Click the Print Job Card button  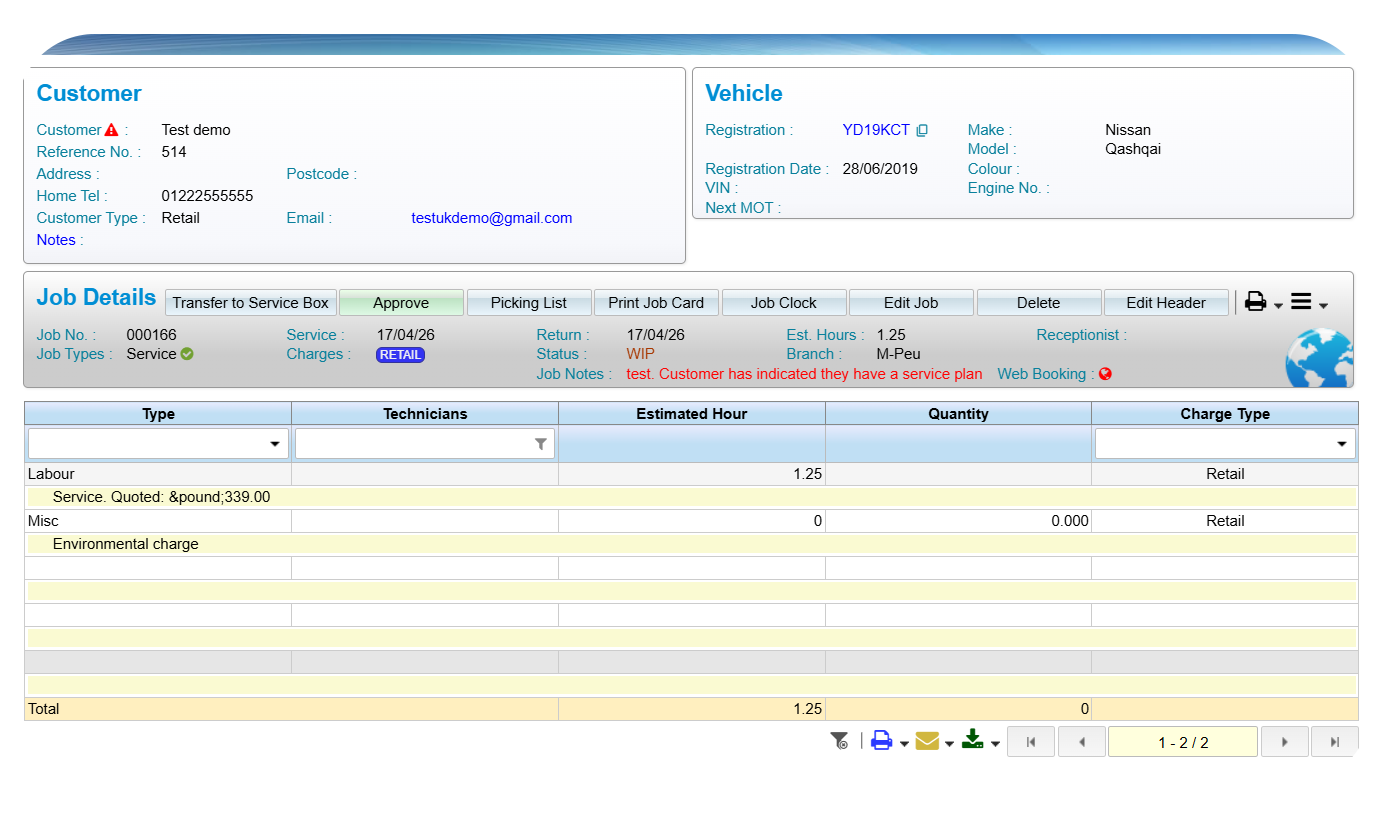coord(656,303)
